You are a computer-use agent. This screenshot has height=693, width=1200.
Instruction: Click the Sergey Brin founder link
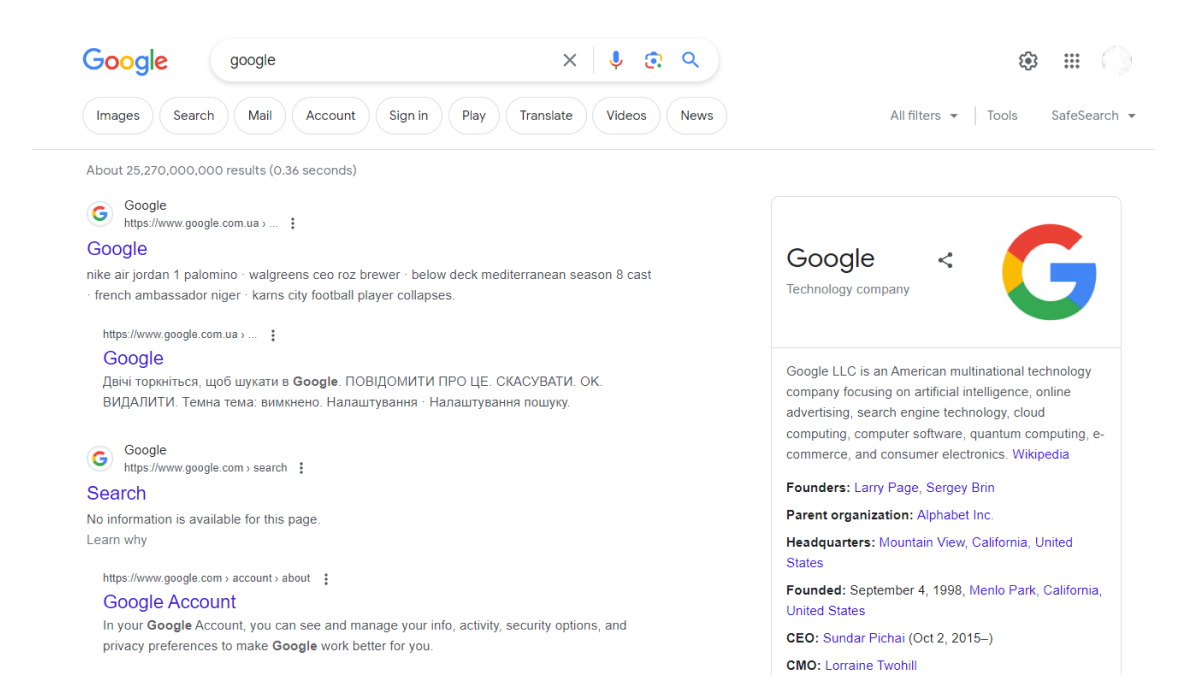pyautogui.click(x=961, y=488)
